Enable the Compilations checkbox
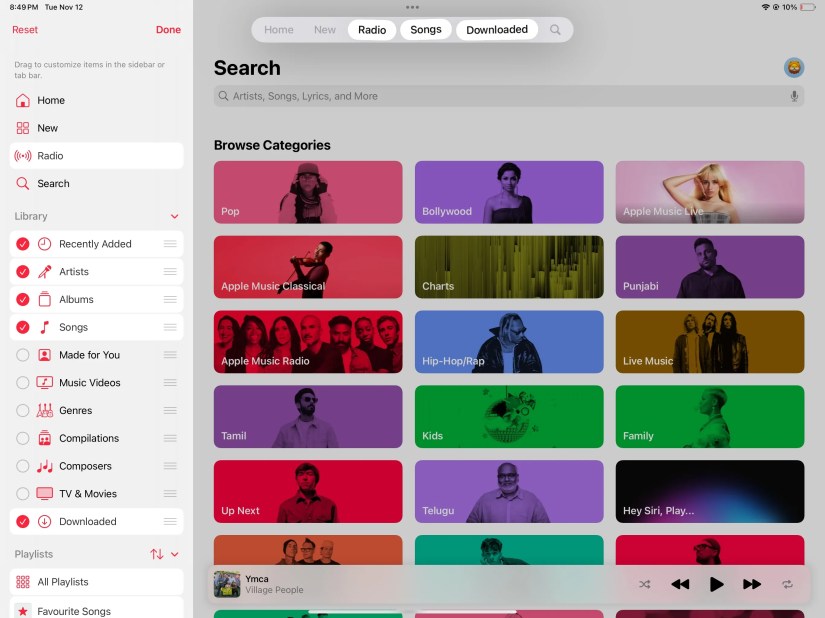This screenshot has height=618, width=825. point(23,438)
